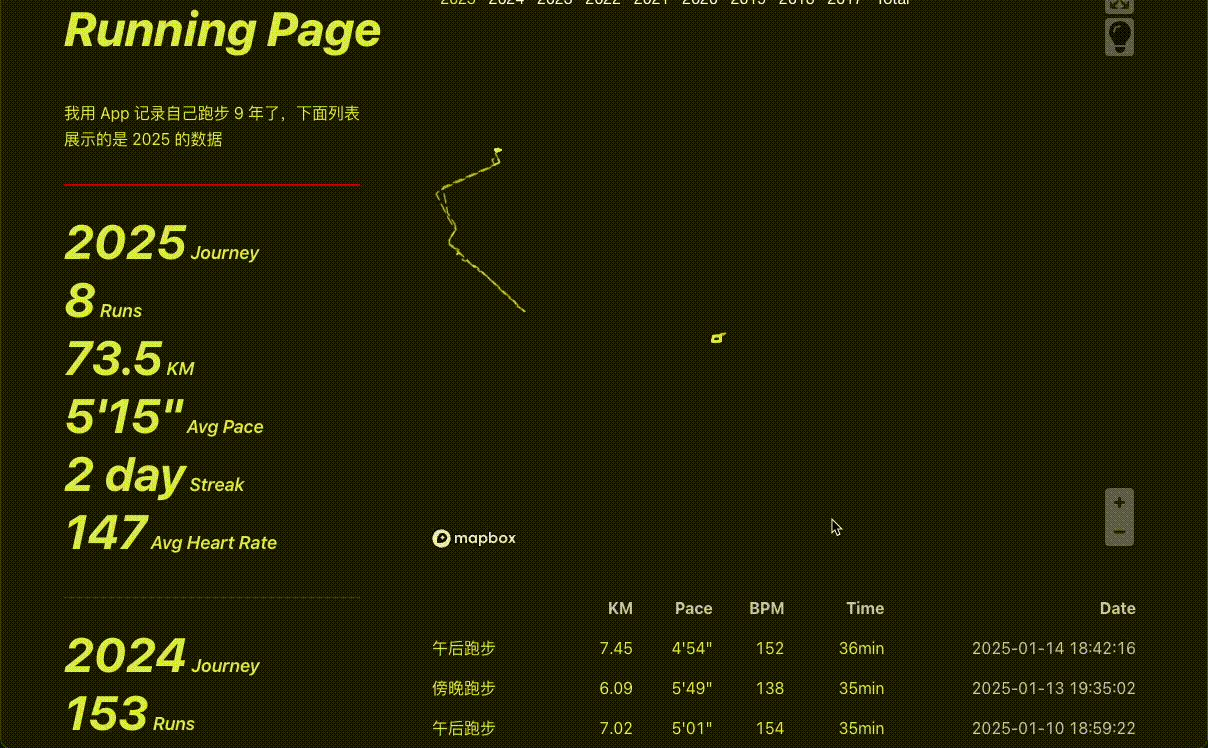This screenshot has width=1208, height=748.
Task: Select the 傍晚跑步 6.09 km run row
Action: tap(464, 688)
